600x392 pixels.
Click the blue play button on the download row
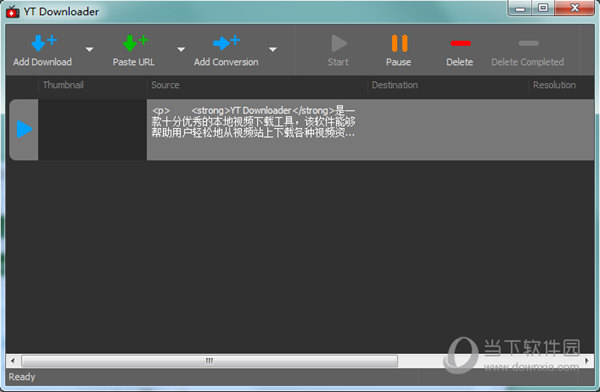click(x=24, y=129)
